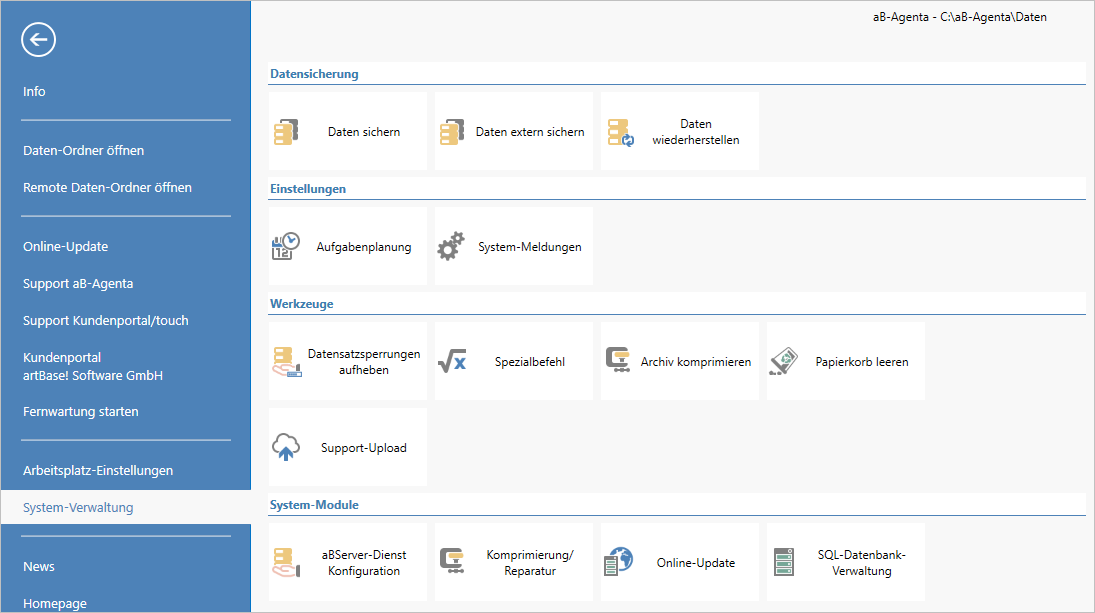Click the Archiv komprimieren clamp icon
This screenshot has height=613, width=1095.
618,360
